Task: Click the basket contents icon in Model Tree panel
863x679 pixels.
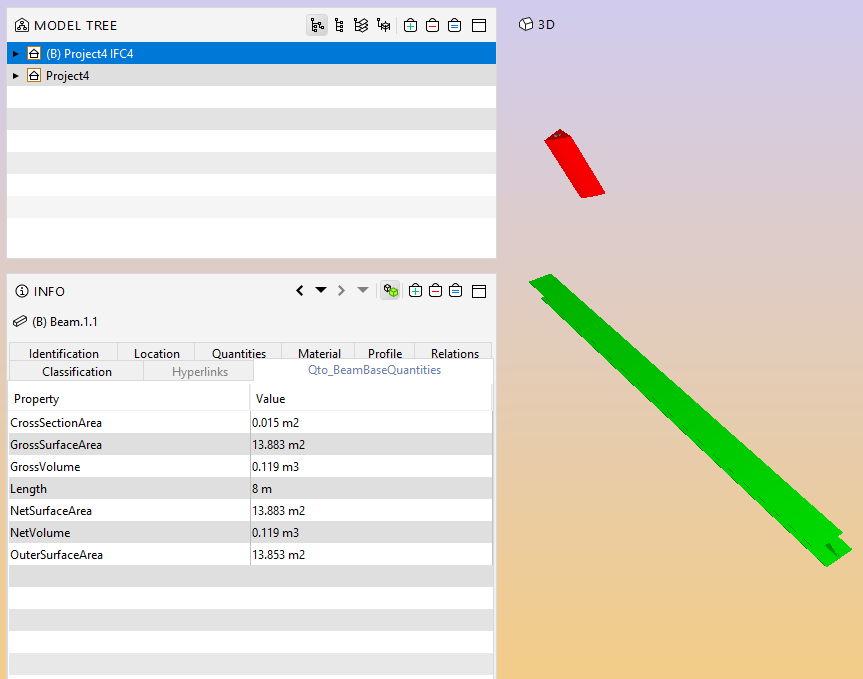Action: [454, 25]
